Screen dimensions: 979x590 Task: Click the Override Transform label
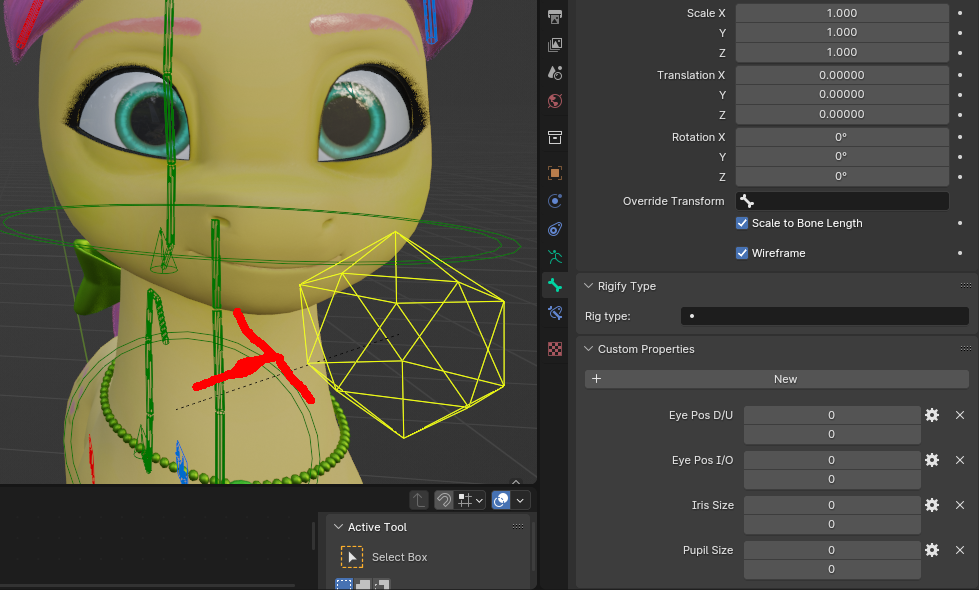click(x=673, y=201)
